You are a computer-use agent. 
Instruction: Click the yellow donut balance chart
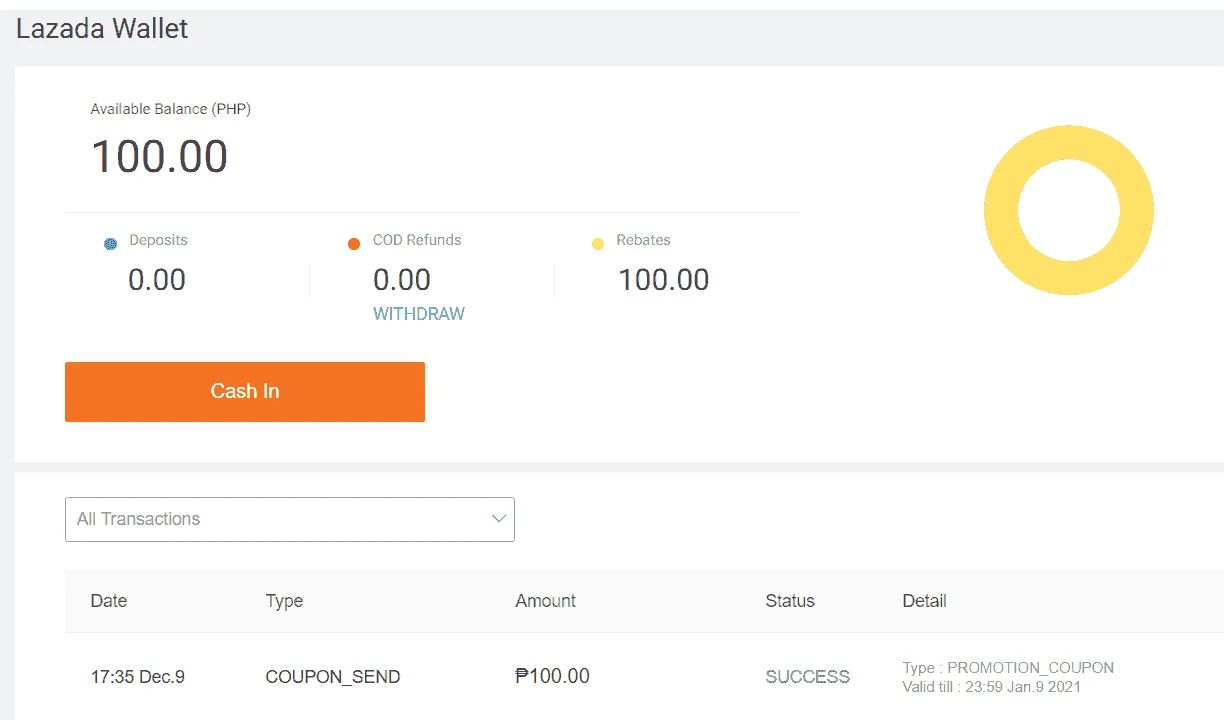1069,210
